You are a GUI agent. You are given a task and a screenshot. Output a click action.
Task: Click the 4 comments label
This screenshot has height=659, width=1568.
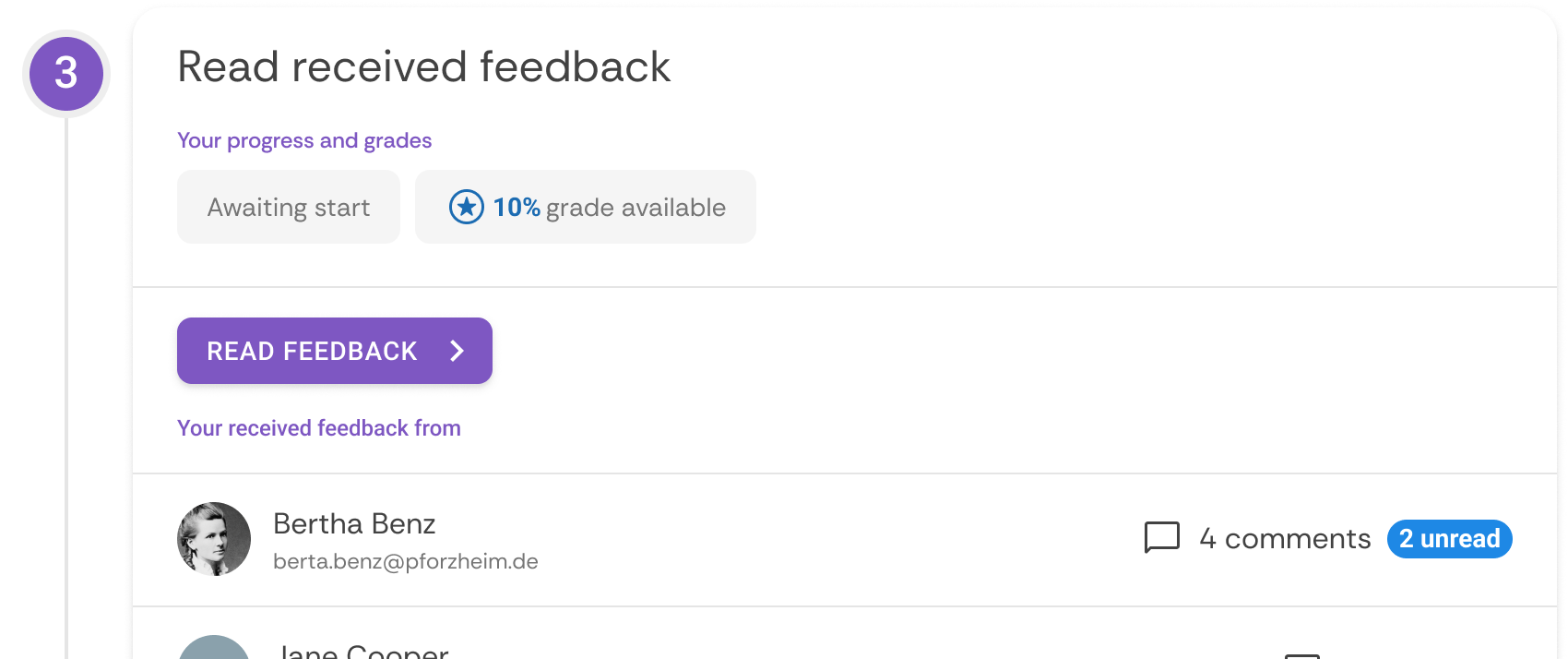[x=1285, y=539]
